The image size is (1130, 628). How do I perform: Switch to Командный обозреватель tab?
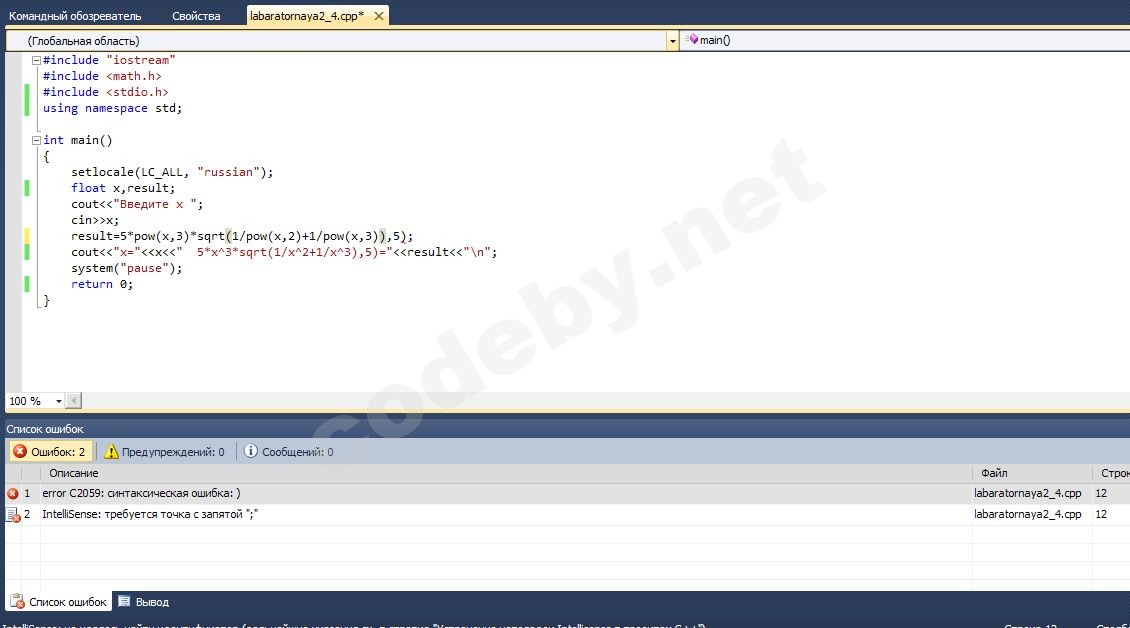(75, 16)
